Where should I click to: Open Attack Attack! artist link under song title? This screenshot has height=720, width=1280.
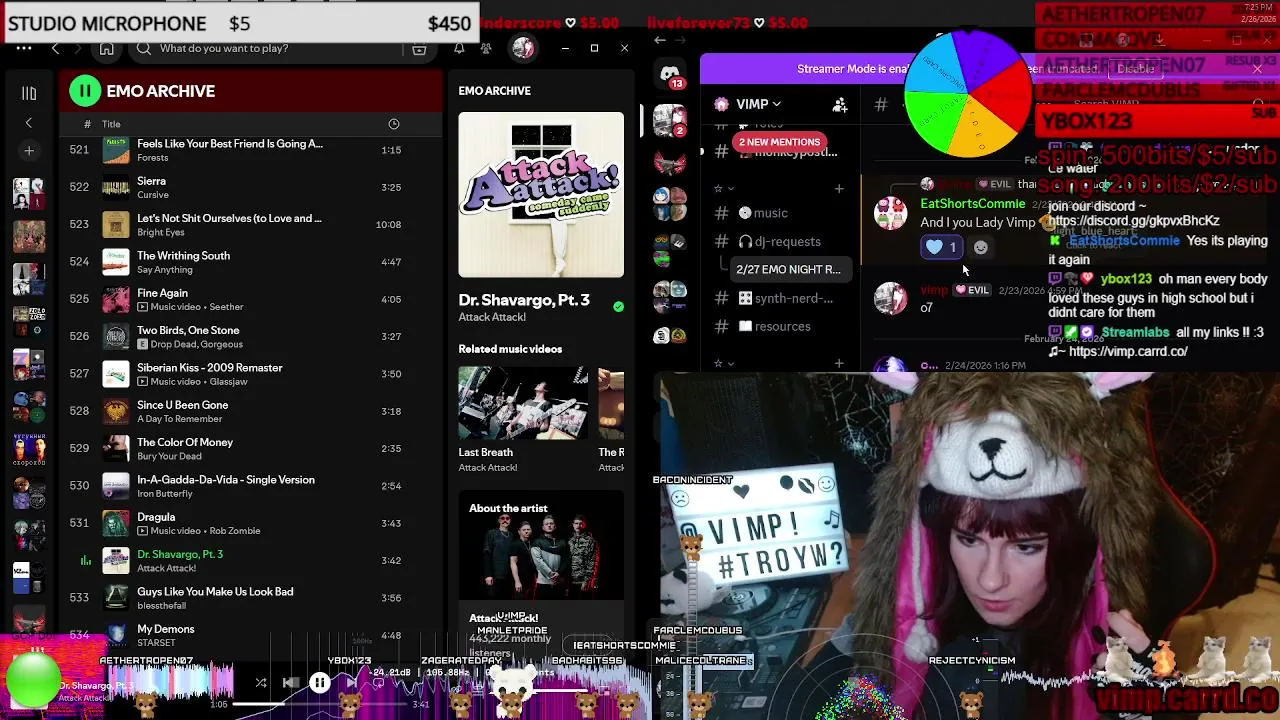pyautogui.click(x=492, y=317)
